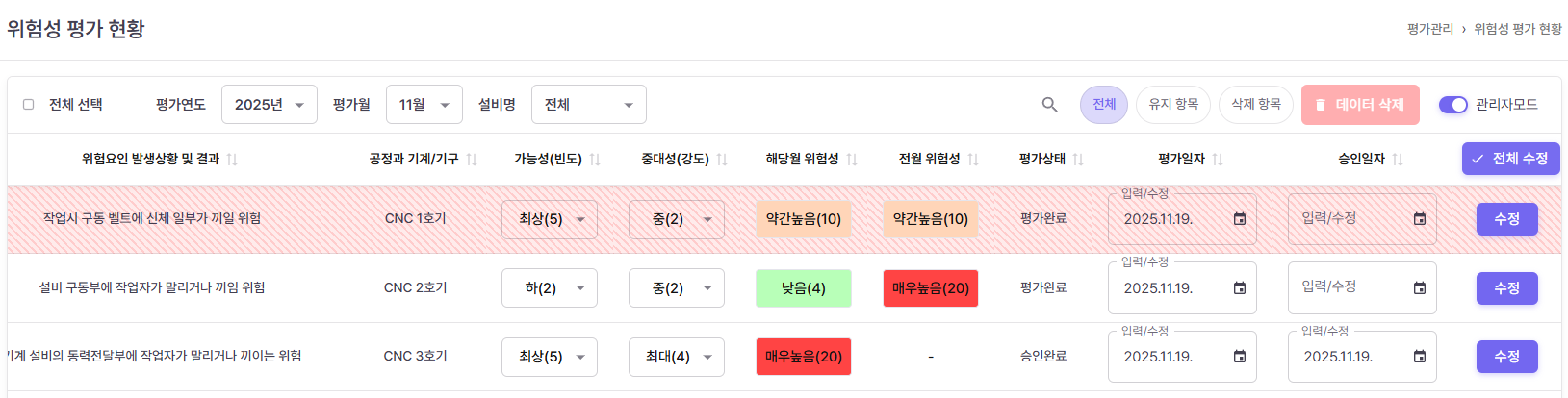
Task: Click the search magnifier icon
Action: coord(1049,105)
